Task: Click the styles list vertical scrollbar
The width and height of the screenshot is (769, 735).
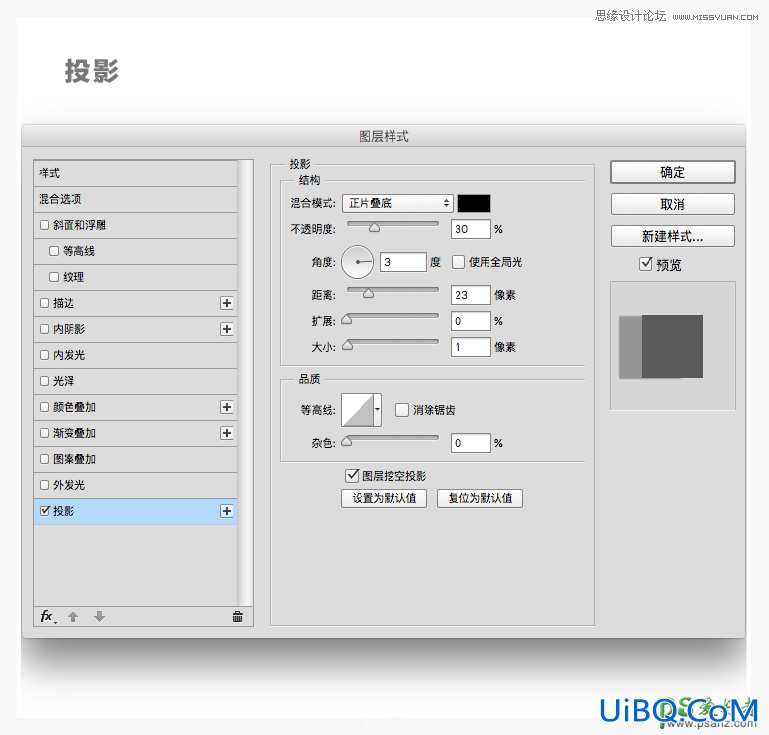Action: [245, 383]
